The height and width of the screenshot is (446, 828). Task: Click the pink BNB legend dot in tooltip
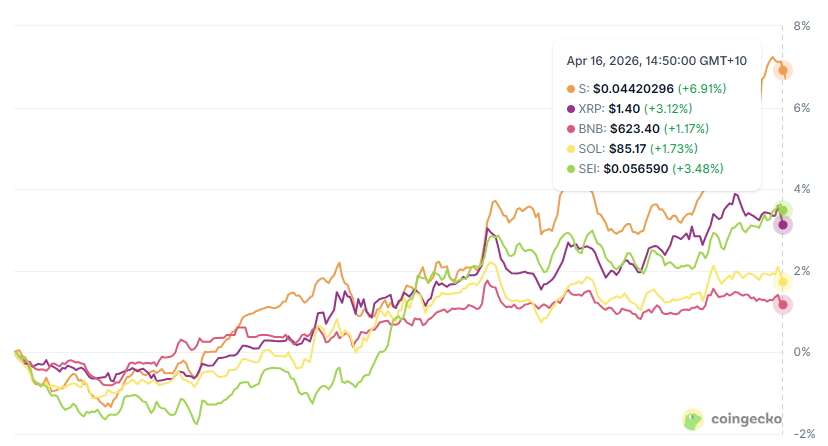click(571, 129)
